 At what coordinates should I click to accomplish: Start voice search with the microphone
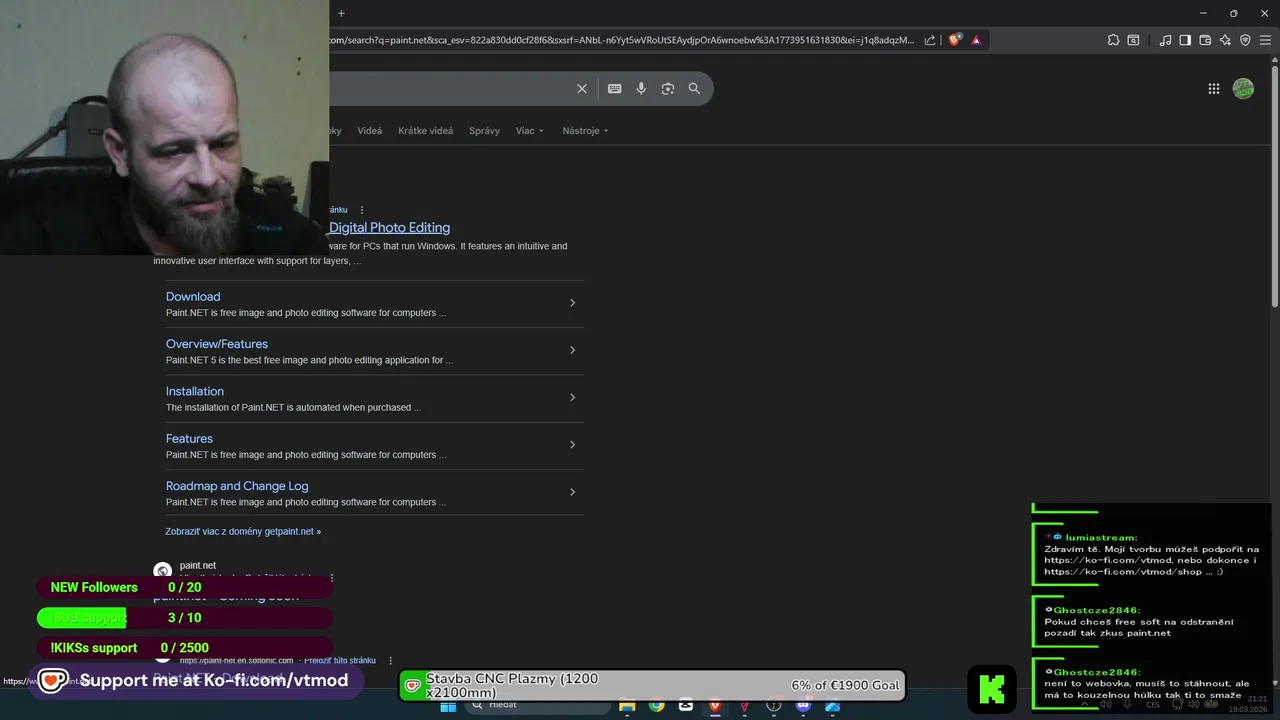641,89
